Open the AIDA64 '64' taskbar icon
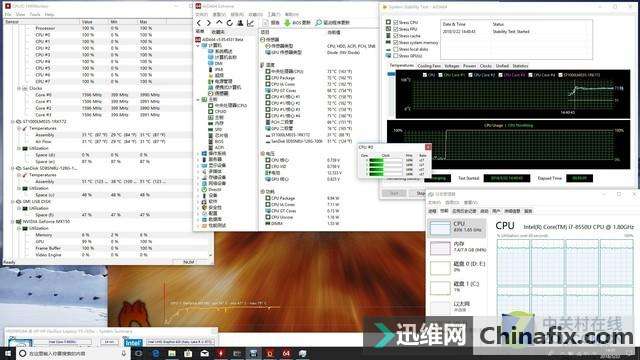 [286, 353]
